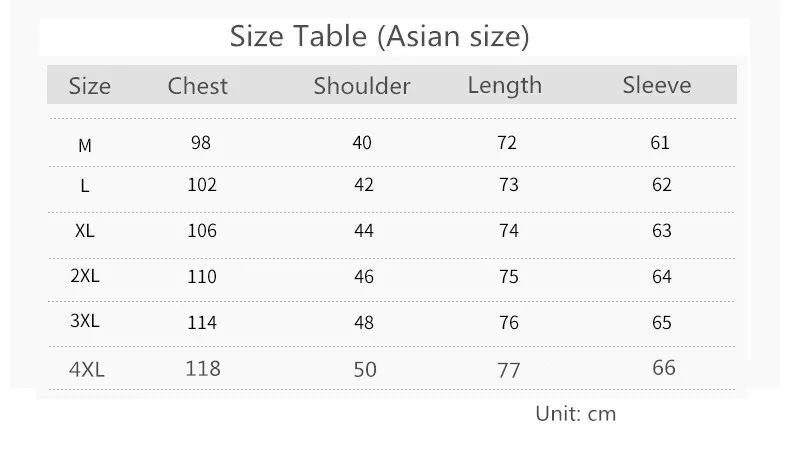Click chest value 98 for size M
This screenshot has height=452, width=790.
(201, 143)
